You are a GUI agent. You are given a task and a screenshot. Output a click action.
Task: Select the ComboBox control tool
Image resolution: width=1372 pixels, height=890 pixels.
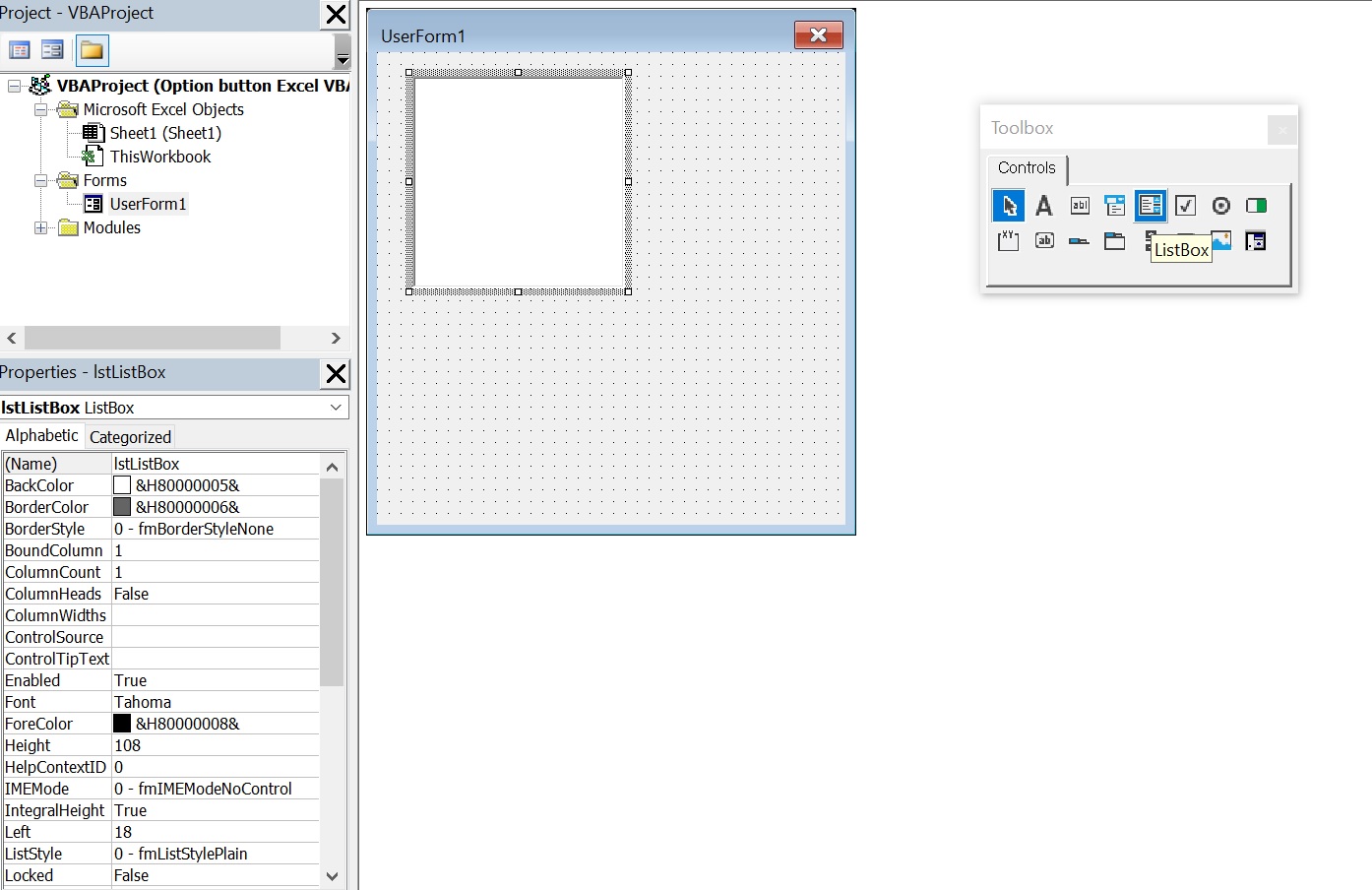(x=1115, y=206)
